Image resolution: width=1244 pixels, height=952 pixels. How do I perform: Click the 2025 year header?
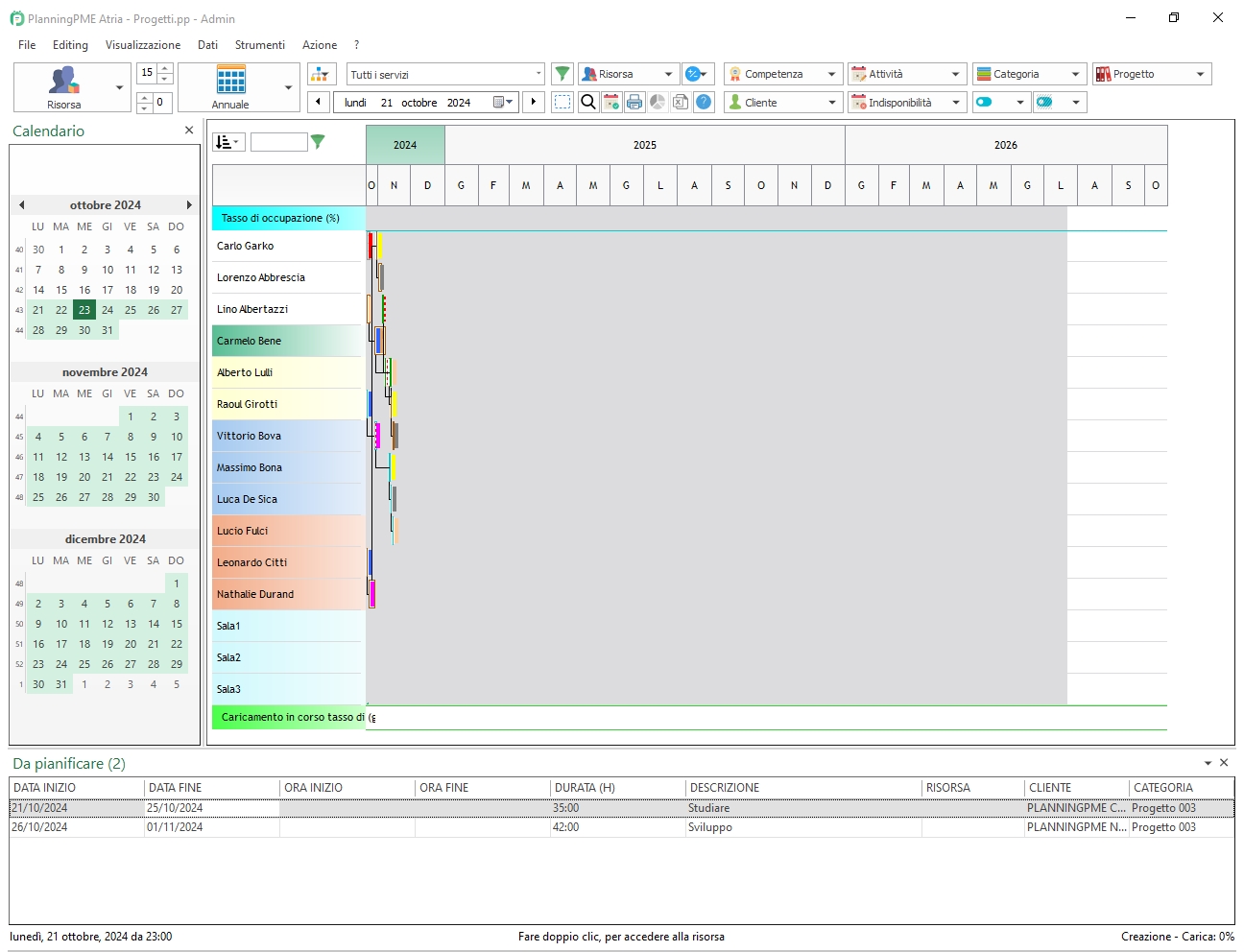pos(645,145)
